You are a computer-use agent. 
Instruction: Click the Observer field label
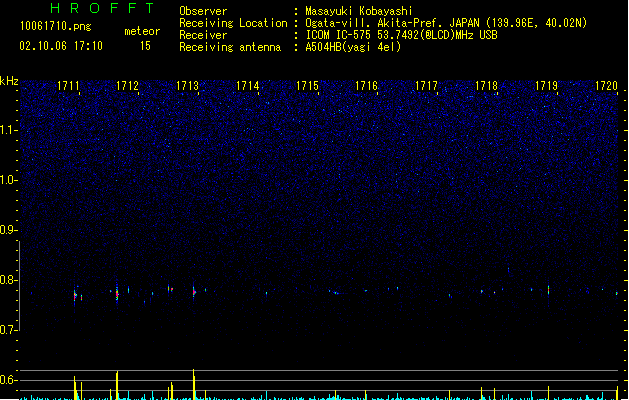[203, 11]
